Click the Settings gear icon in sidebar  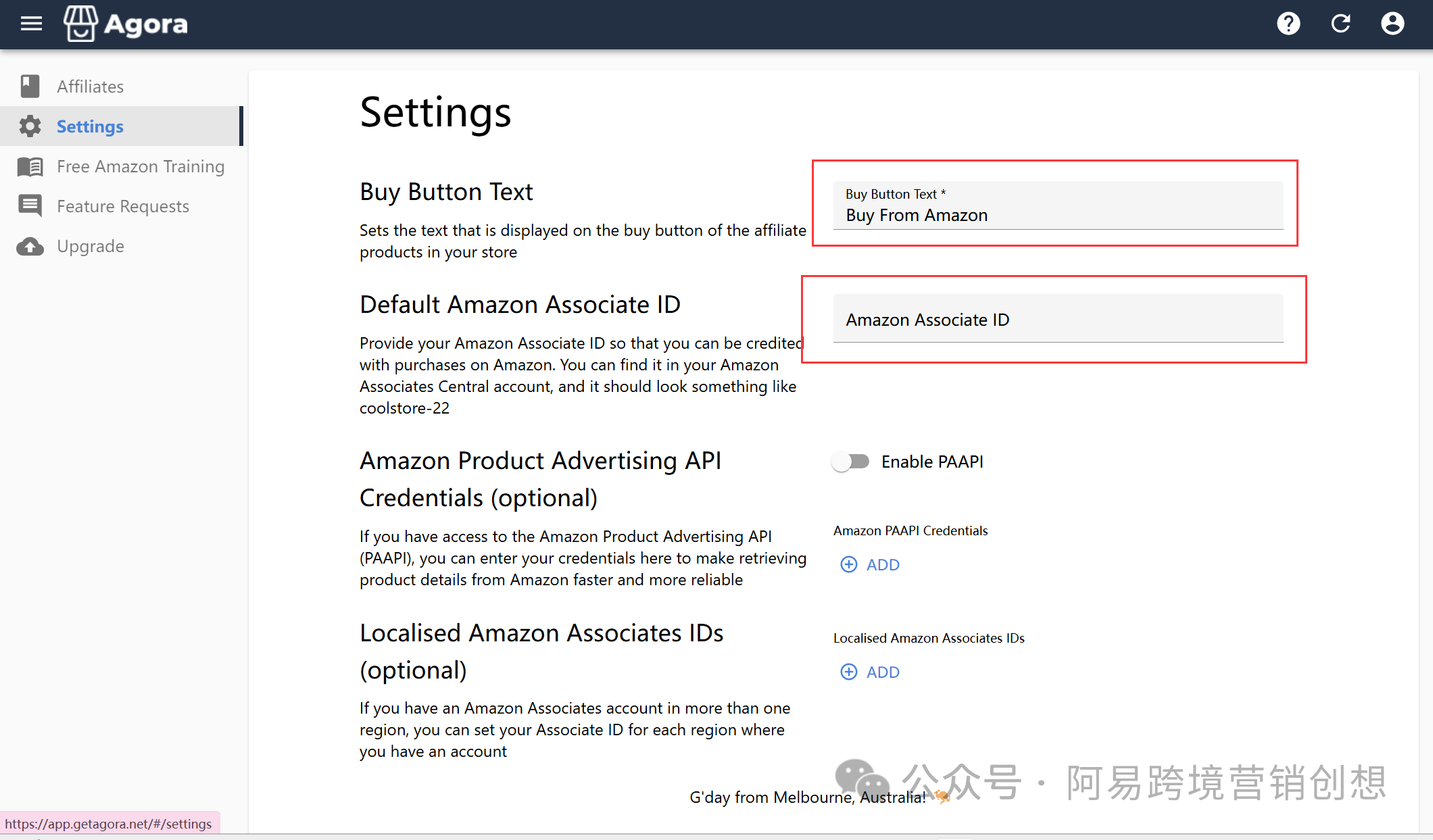pyautogui.click(x=30, y=126)
